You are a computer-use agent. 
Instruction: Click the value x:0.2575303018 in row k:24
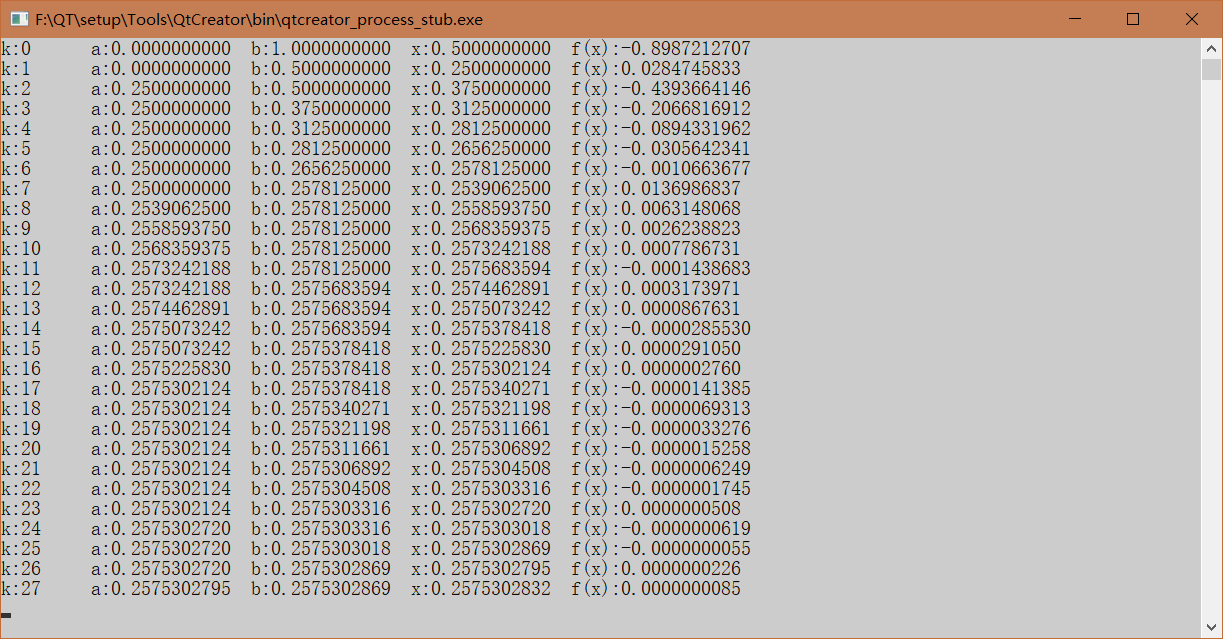click(481, 529)
